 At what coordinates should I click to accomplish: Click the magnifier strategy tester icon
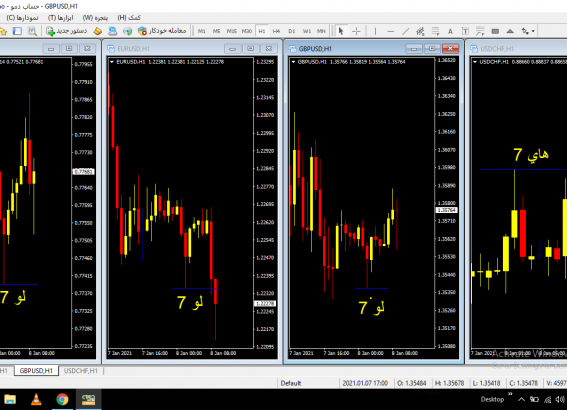click(x=32, y=31)
